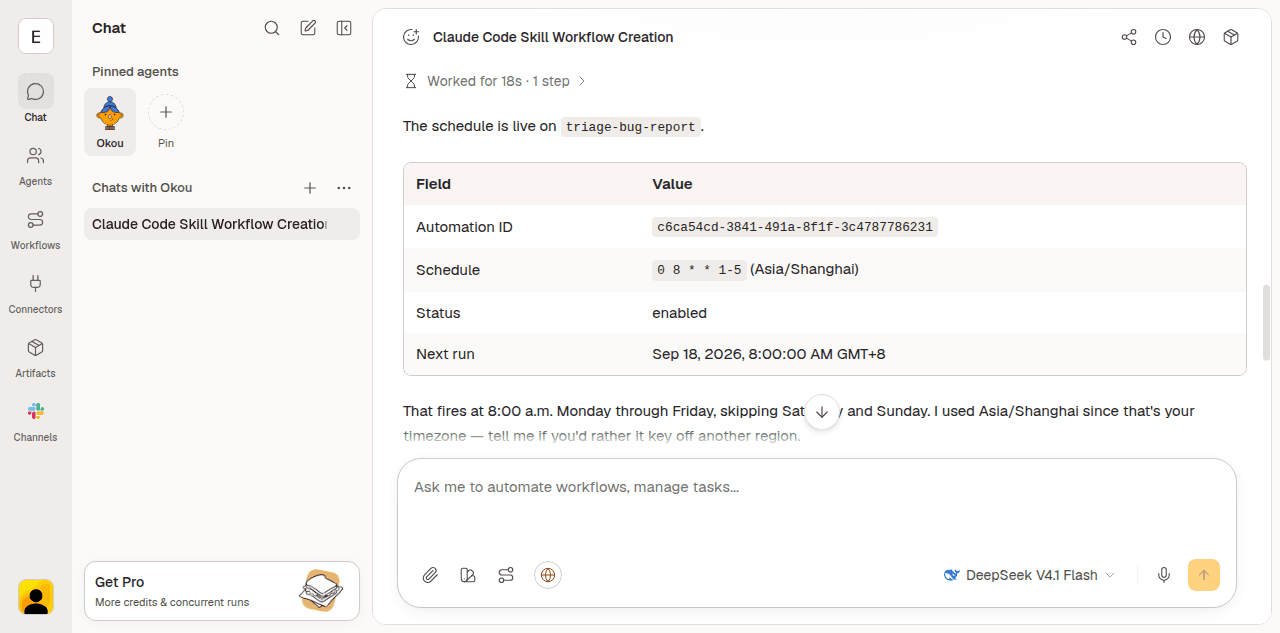Open the chat history clock icon
Screen dimensions: 1280x633
(1163, 37)
